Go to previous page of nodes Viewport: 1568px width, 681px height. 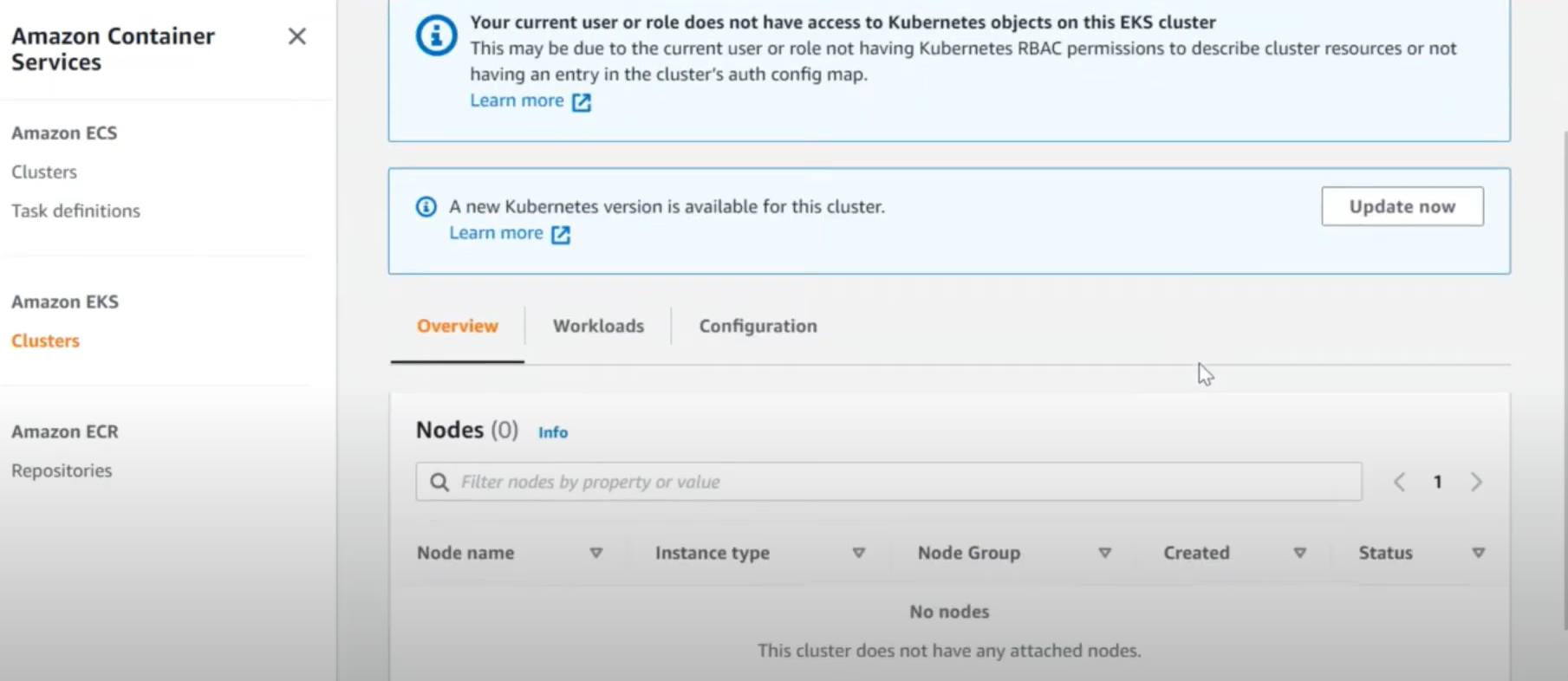click(x=1399, y=482)
